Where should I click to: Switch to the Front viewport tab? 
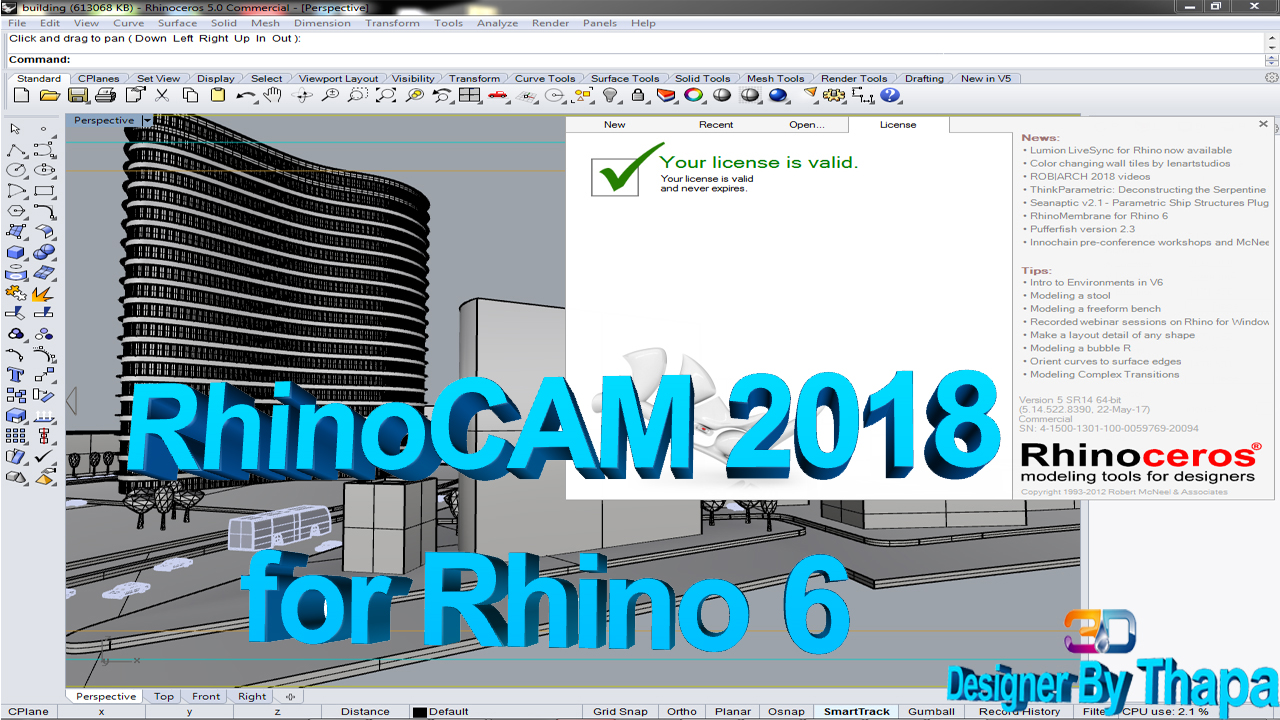click(206, 697)
